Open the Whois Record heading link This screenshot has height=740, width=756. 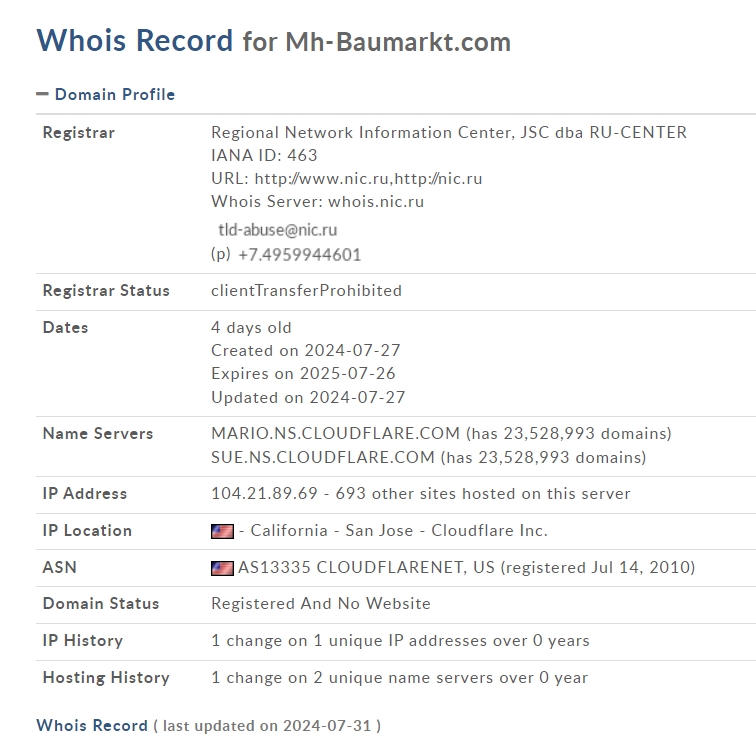tap(92, 725)
